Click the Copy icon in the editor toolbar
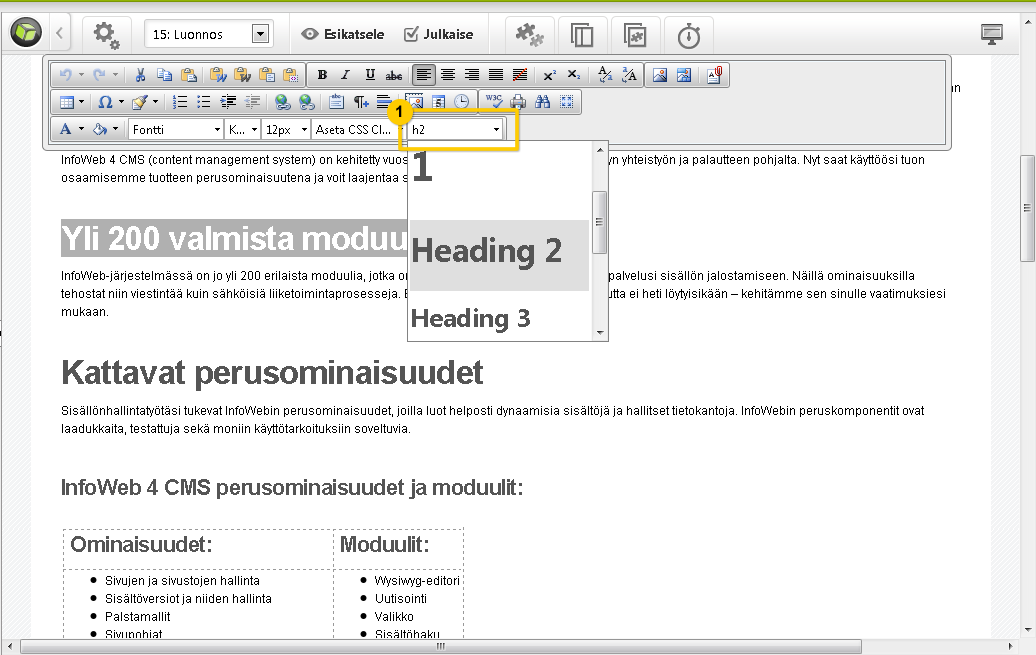The width and height of the screenshot is (1036, 655). click(164, 75)
